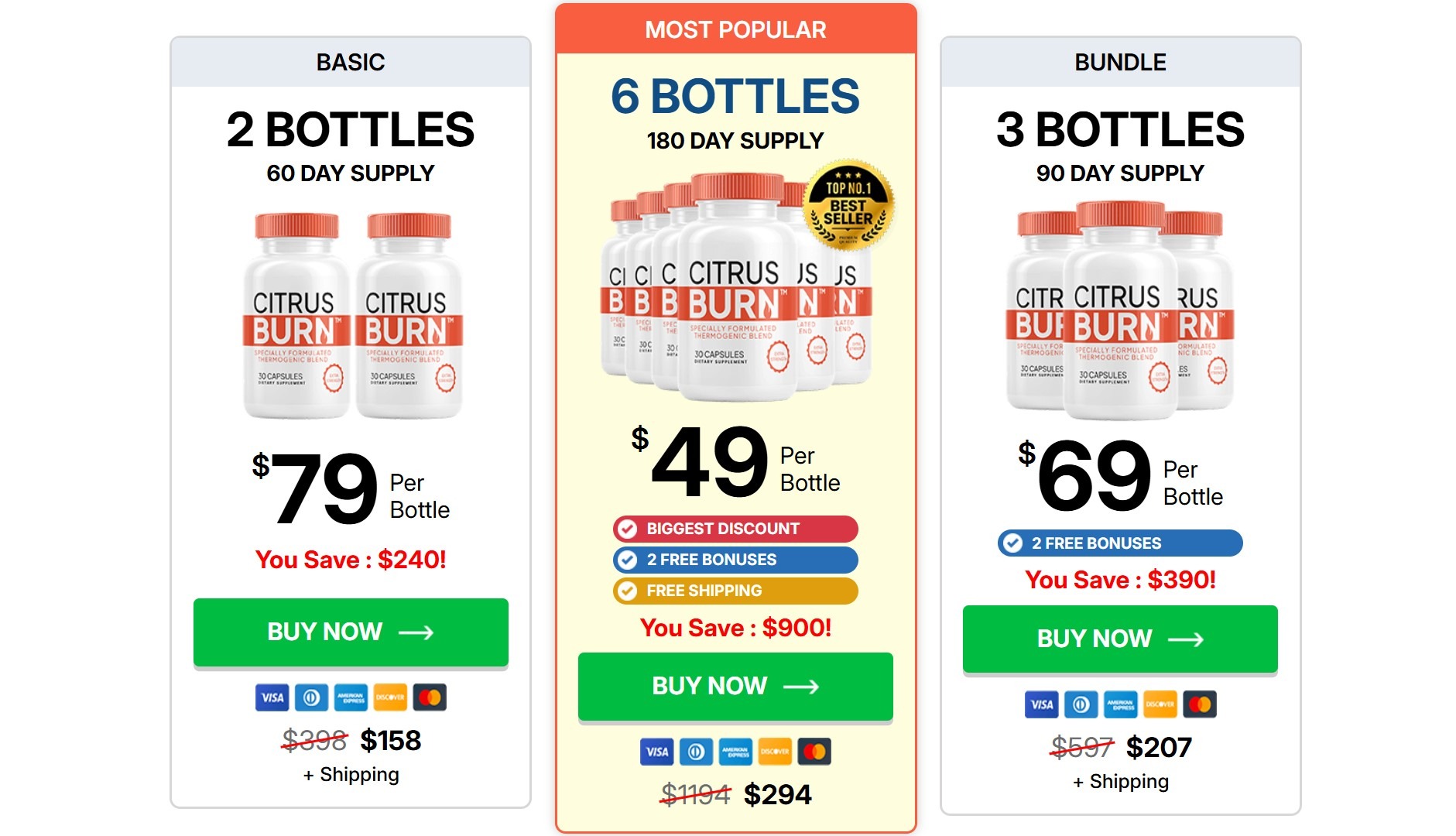Click the Discover card icon in 6 Bottles plan

[775, 752]
